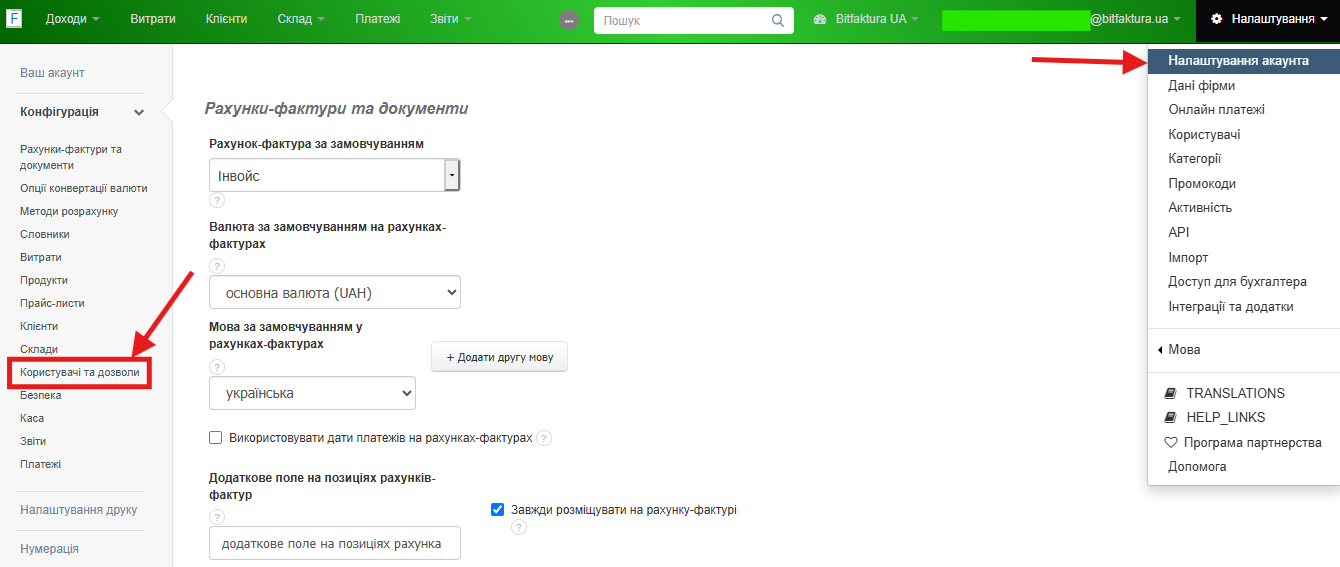Open основна валюта (UAH) currency dropdown
The image size is (1340, 567).
[335, 292]
